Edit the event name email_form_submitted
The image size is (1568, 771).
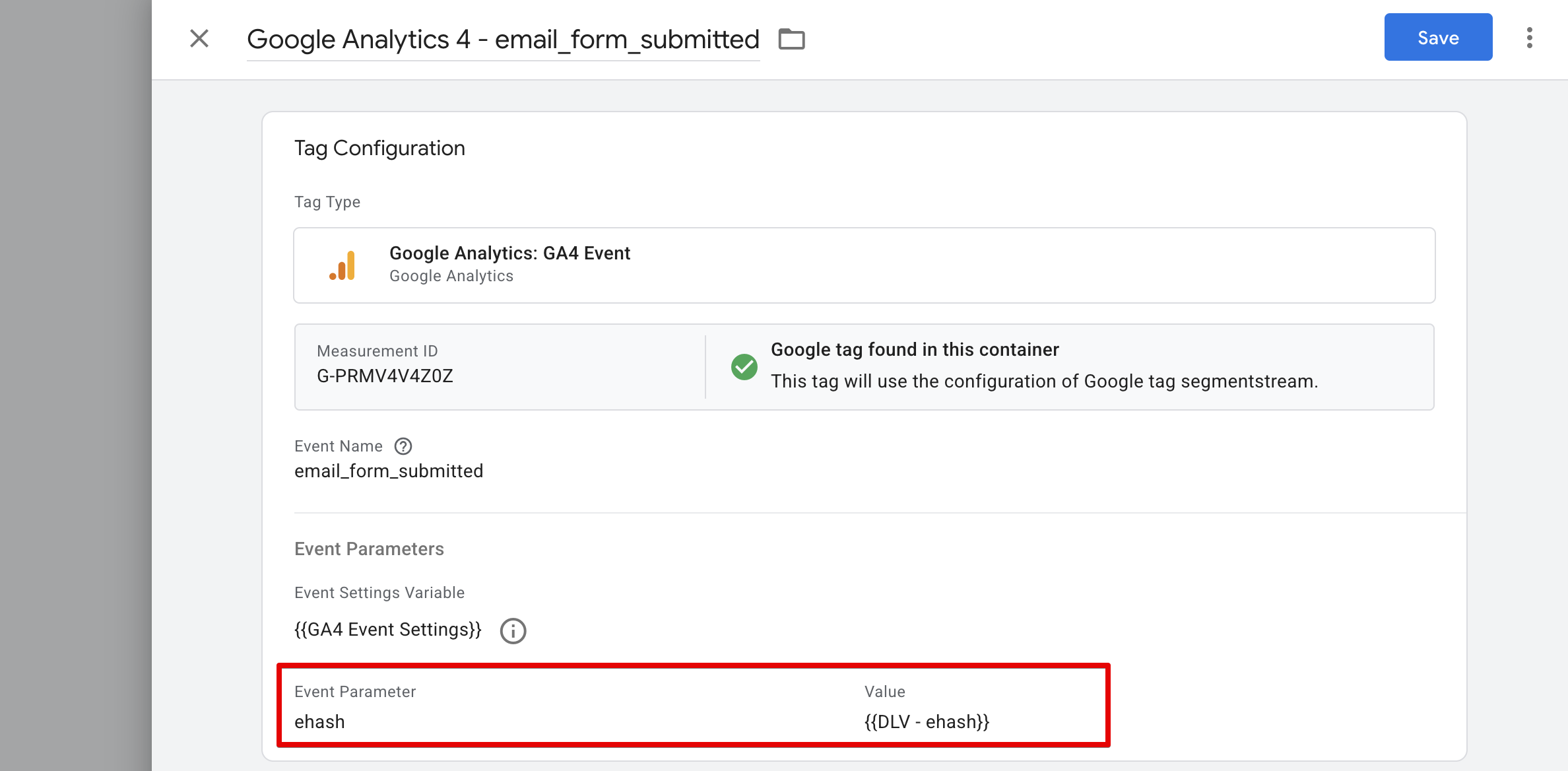coord(389,470)
